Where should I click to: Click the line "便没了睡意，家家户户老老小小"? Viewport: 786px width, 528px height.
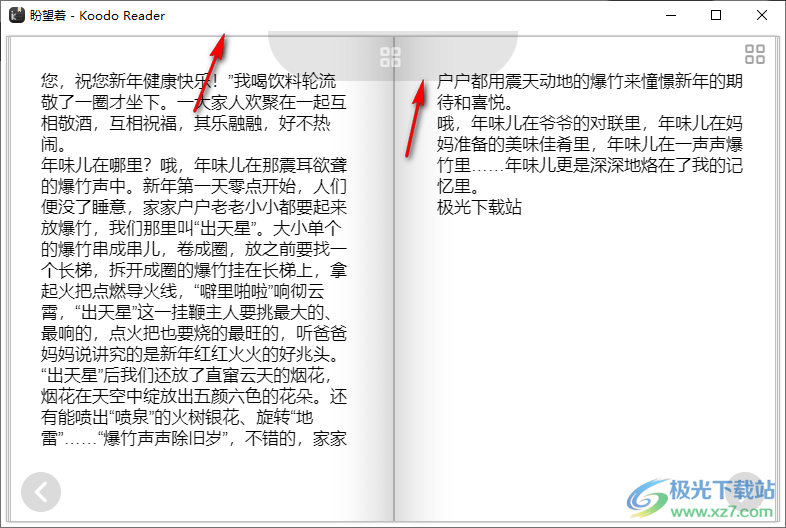tap(193, 207)
